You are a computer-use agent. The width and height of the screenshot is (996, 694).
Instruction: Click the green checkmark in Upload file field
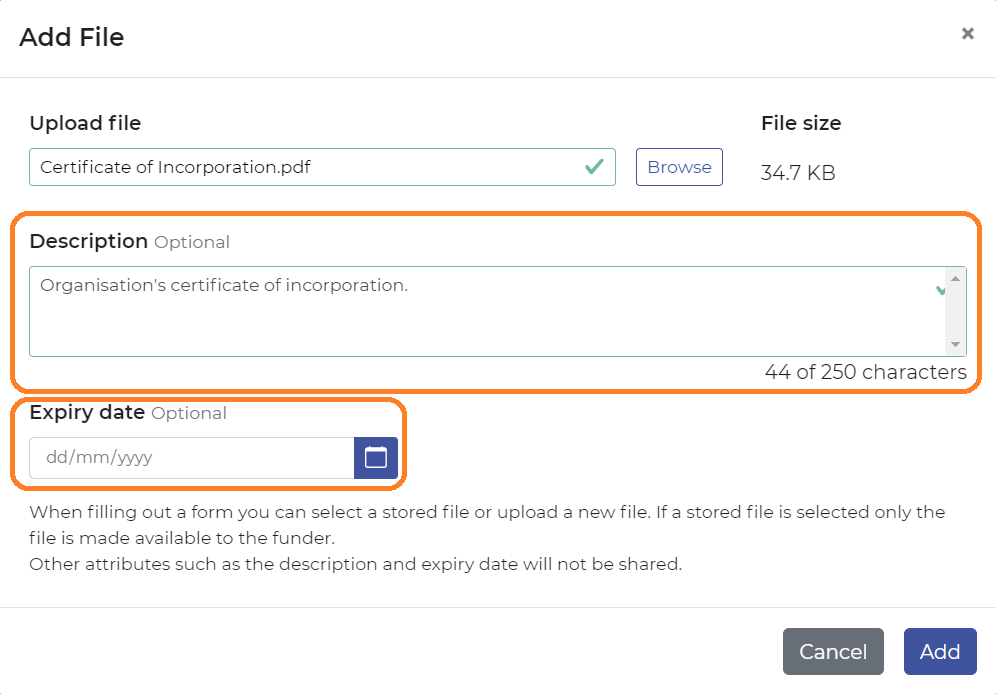[x=594, y=167]
